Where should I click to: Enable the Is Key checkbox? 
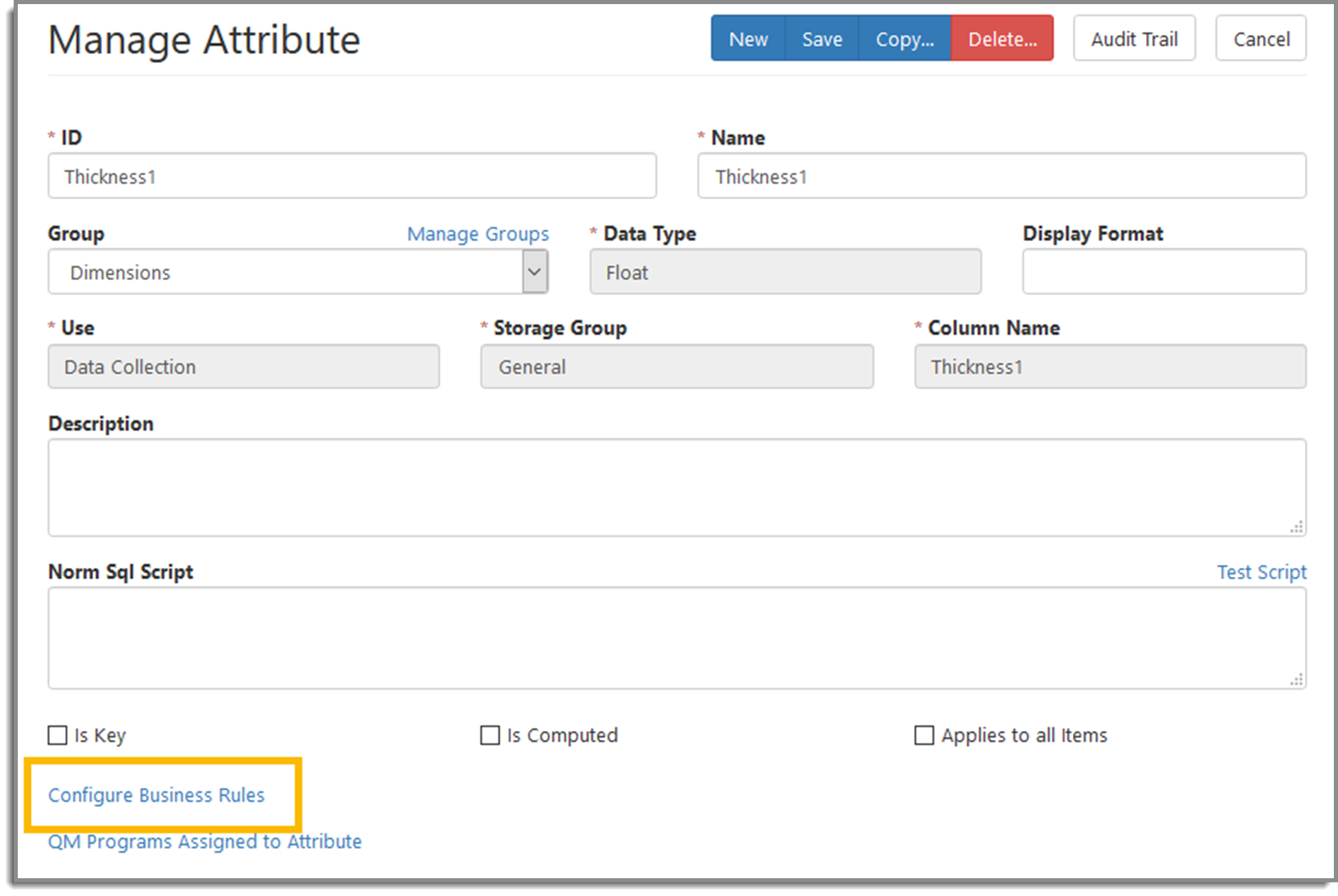(x=58, y=735)
